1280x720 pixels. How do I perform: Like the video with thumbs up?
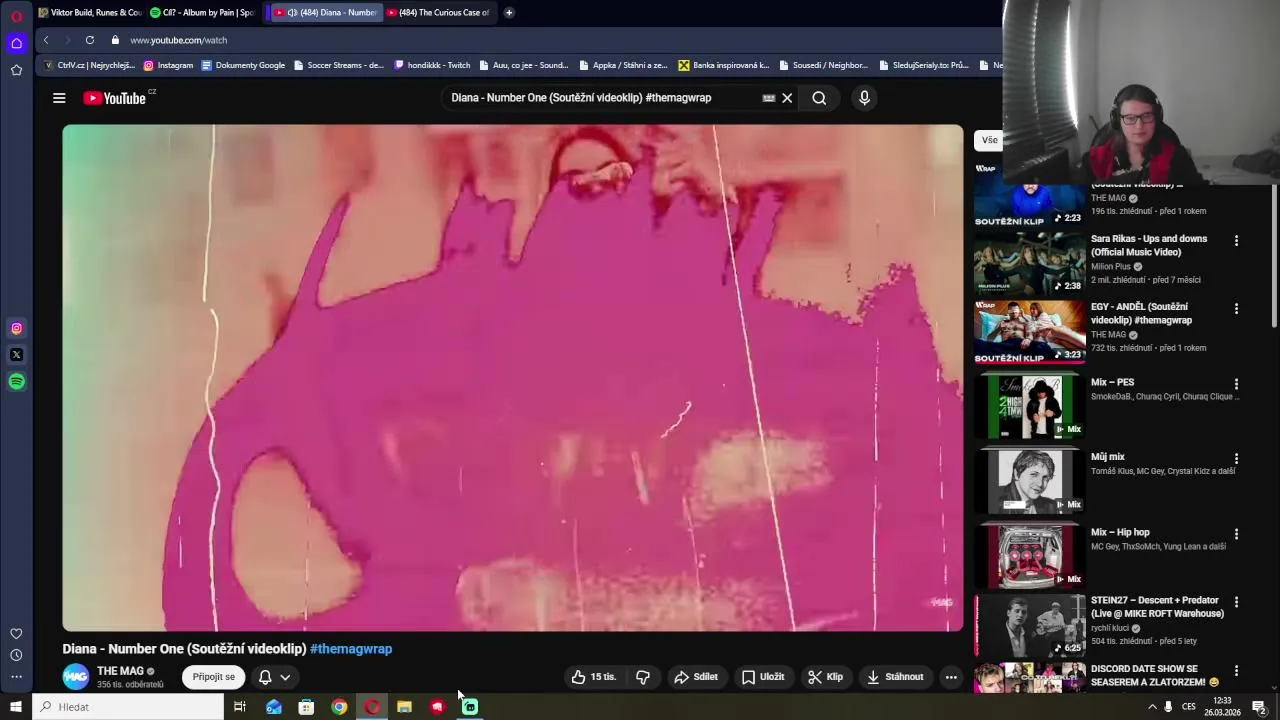[x=593, y=677]
